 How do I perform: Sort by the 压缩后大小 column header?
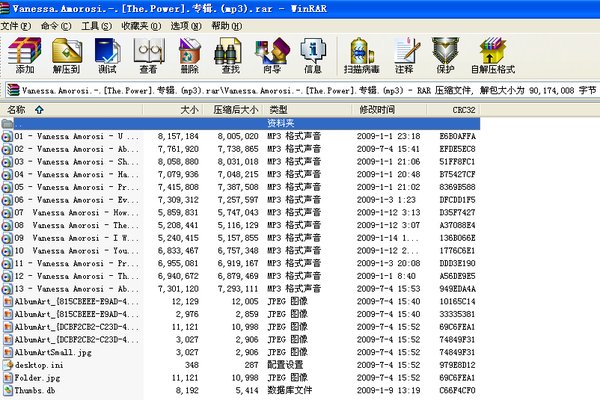click(233, 110)
